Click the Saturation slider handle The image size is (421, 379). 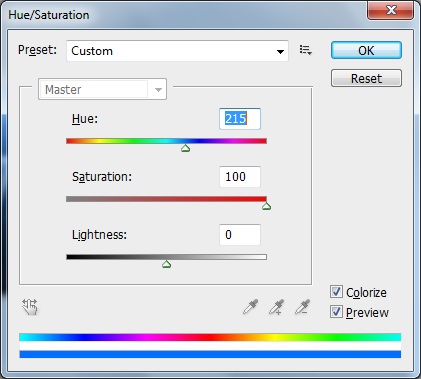coord(266,206)
